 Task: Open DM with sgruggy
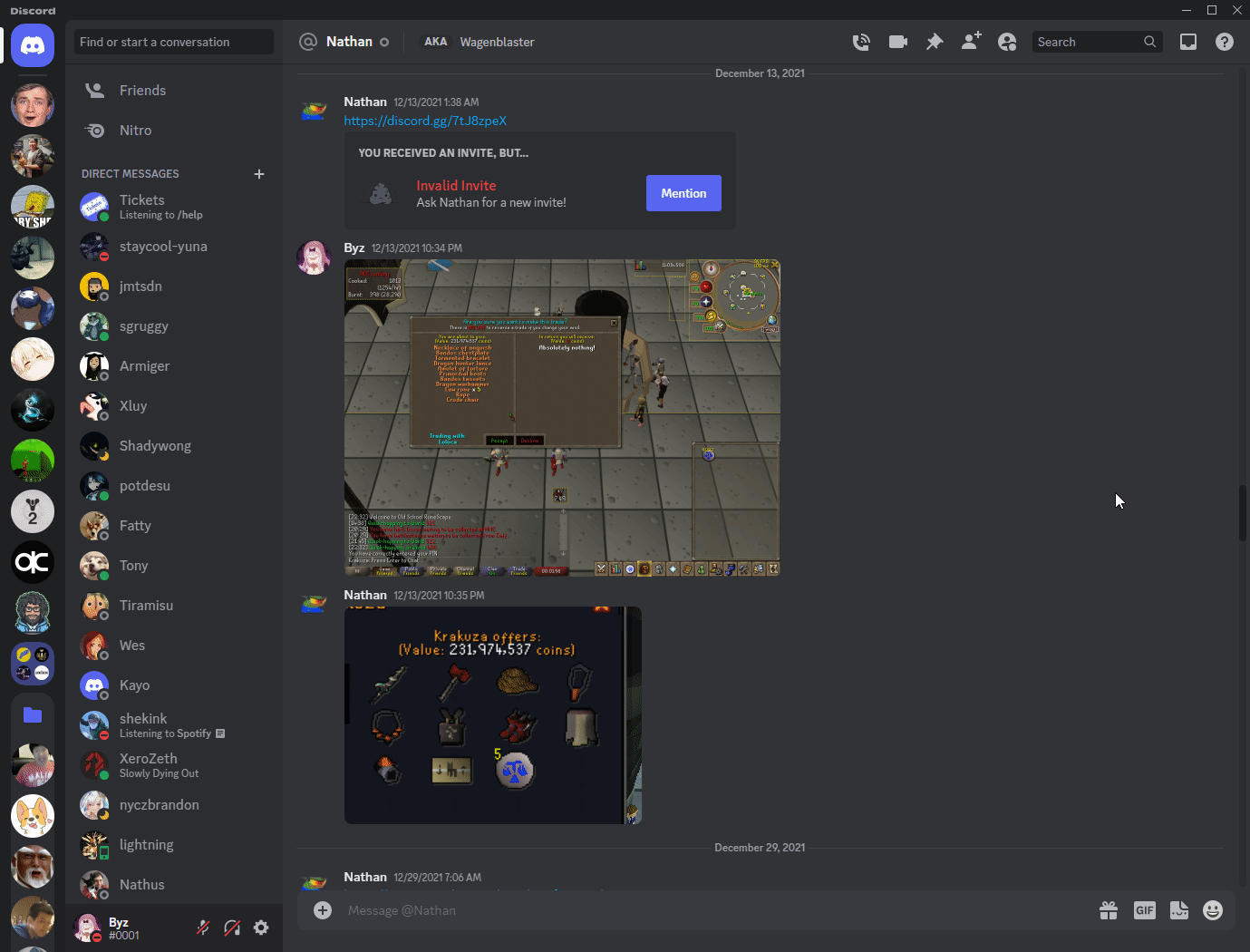click(174, 326)
